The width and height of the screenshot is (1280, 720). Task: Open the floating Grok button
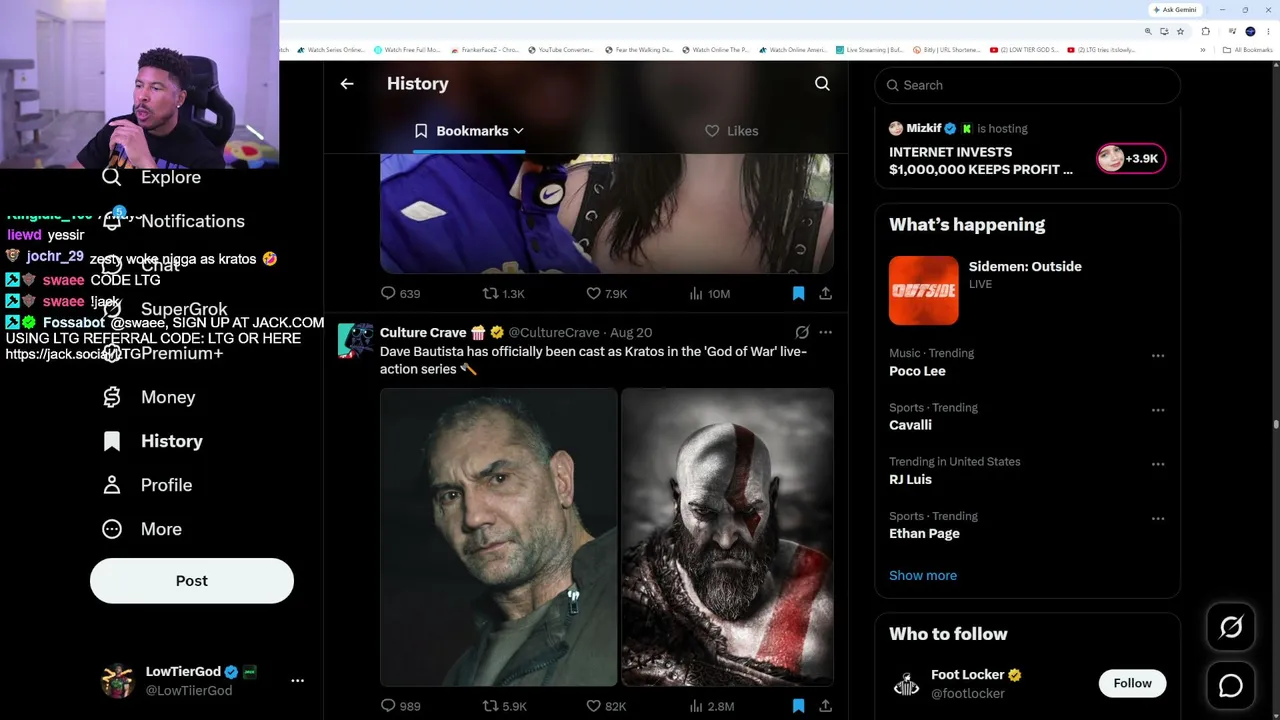click(1231, 627)
